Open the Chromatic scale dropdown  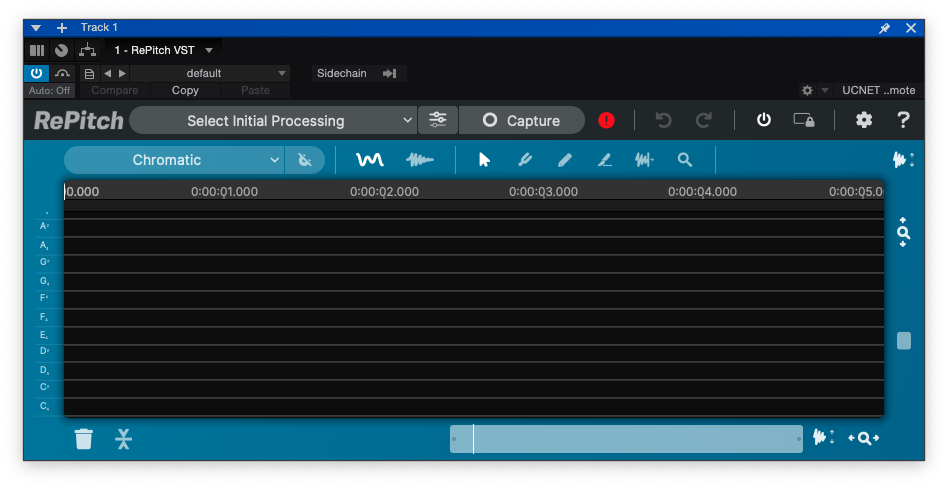[x=174, y=160]
